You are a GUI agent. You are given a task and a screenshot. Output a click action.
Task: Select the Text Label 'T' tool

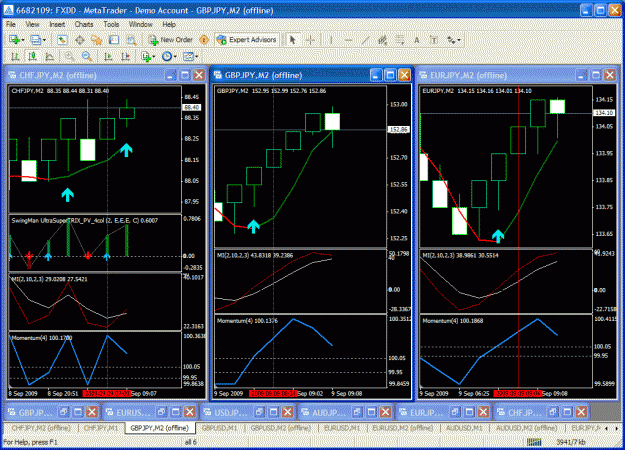coord(434,40)
